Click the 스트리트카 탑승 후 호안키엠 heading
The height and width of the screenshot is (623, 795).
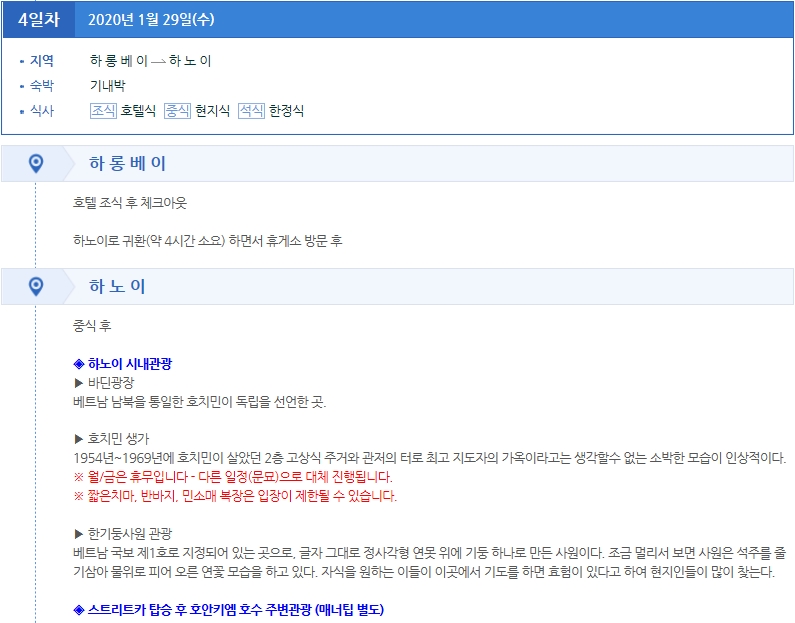pyautogui.click(x=229, y=609)
